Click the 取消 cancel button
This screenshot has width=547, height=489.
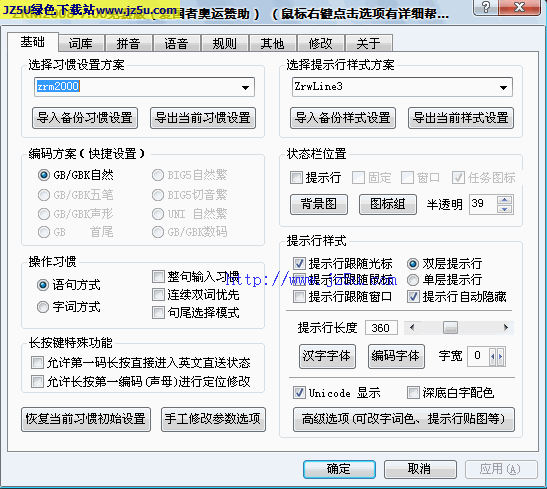click(420, 469)
